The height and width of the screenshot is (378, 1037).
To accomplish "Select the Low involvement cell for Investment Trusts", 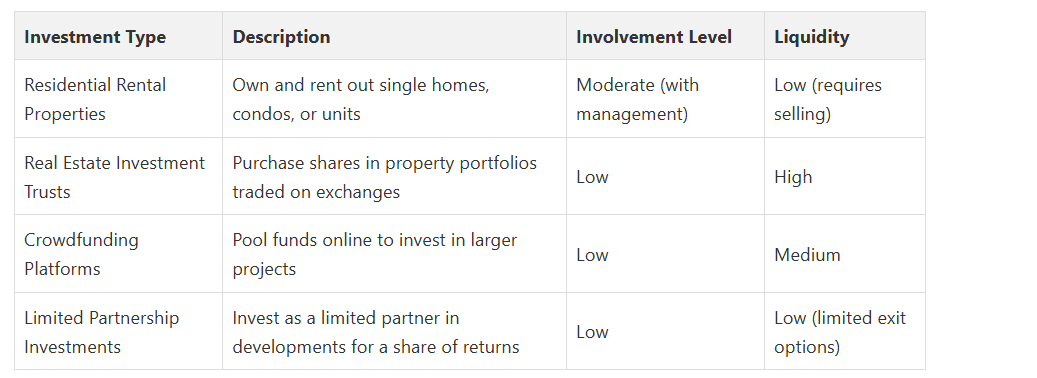I will point(665,176).
